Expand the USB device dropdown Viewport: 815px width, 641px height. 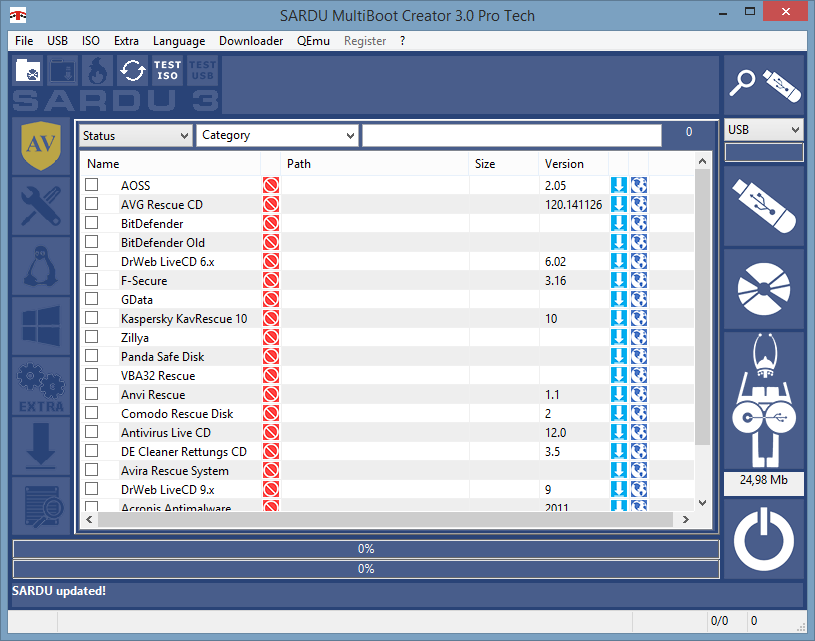click(x=764, y=129)
